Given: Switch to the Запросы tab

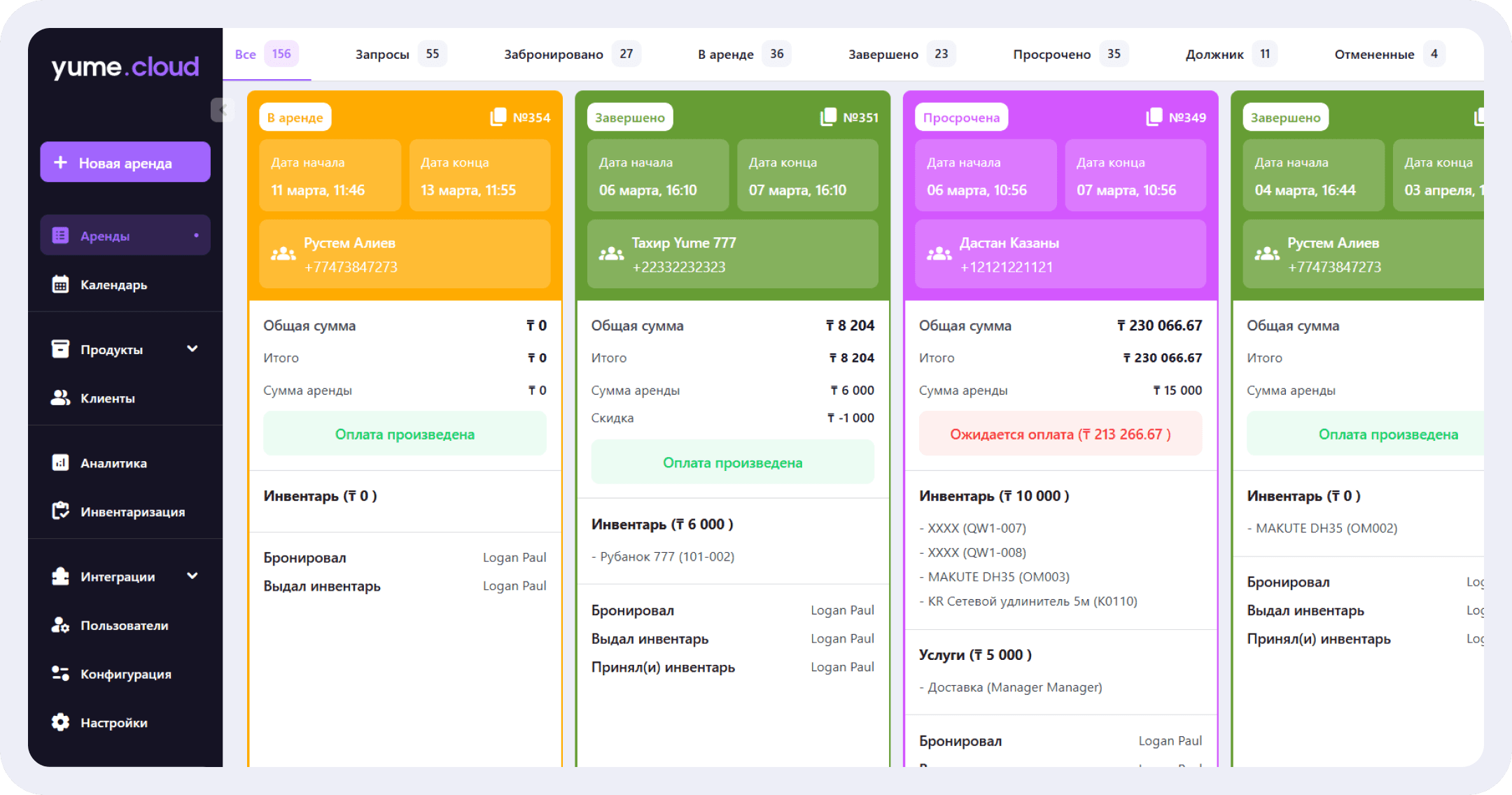Looking at the screenshot, I should coord(400,54).
